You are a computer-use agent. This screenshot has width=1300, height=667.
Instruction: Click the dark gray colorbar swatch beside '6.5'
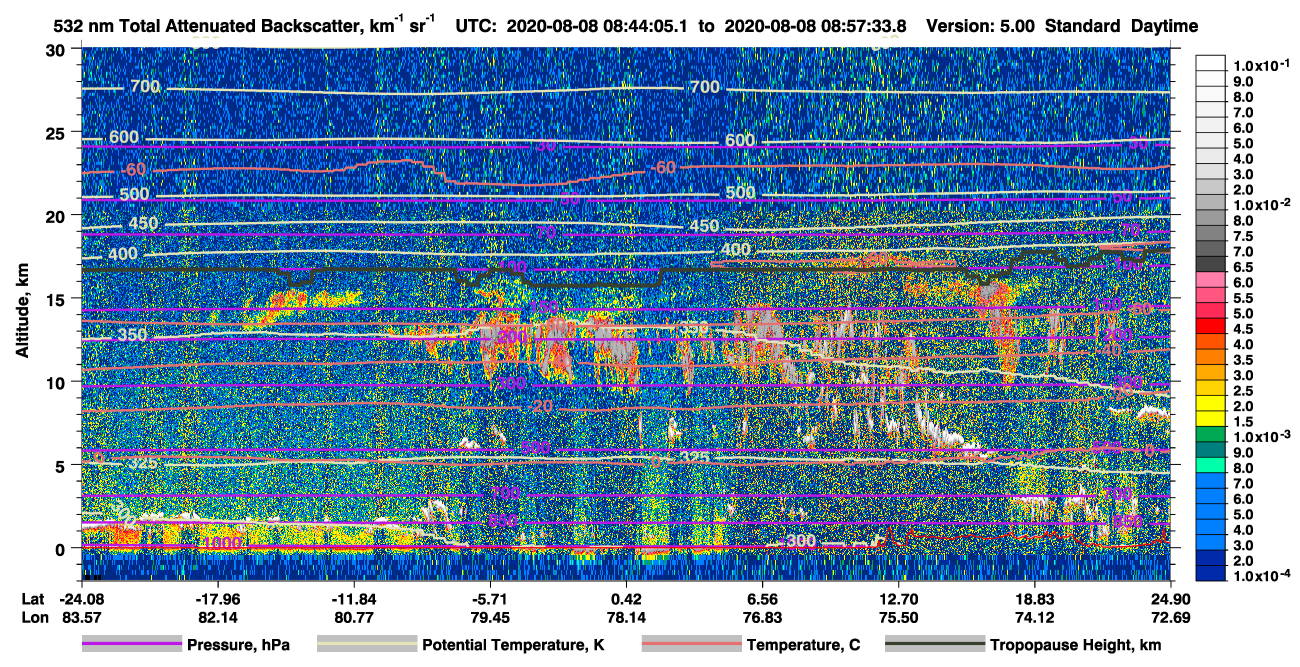(1211, 265)
